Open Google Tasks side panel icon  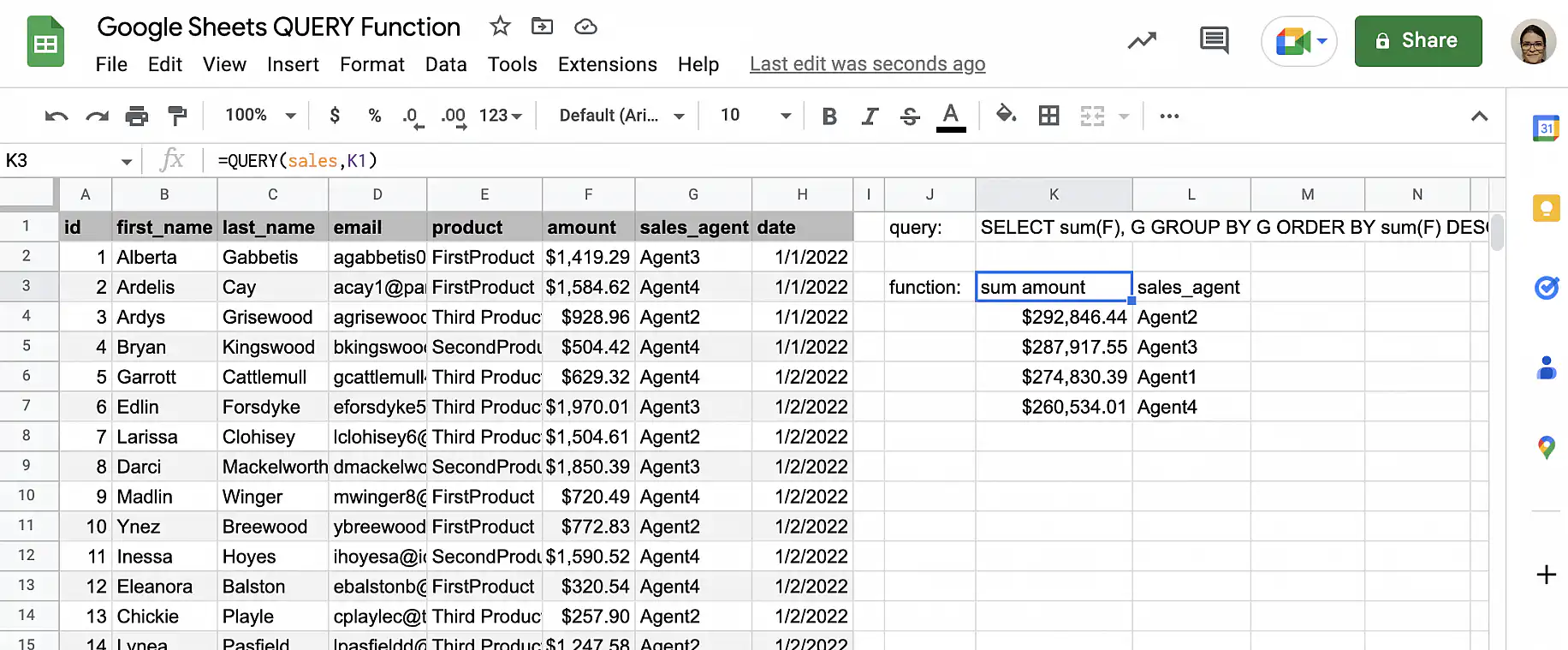coord(1546,288)
